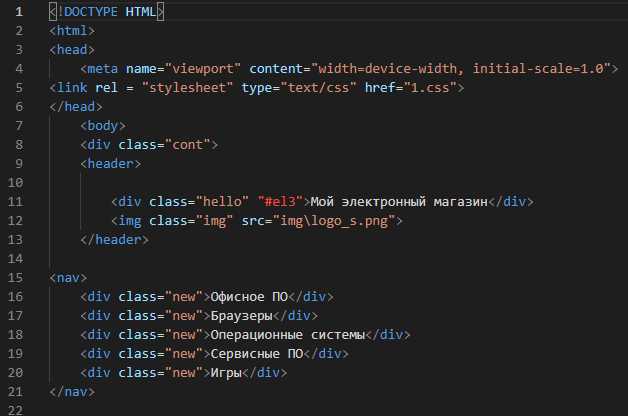Click line number 15 in gutter

click(15, 277)
